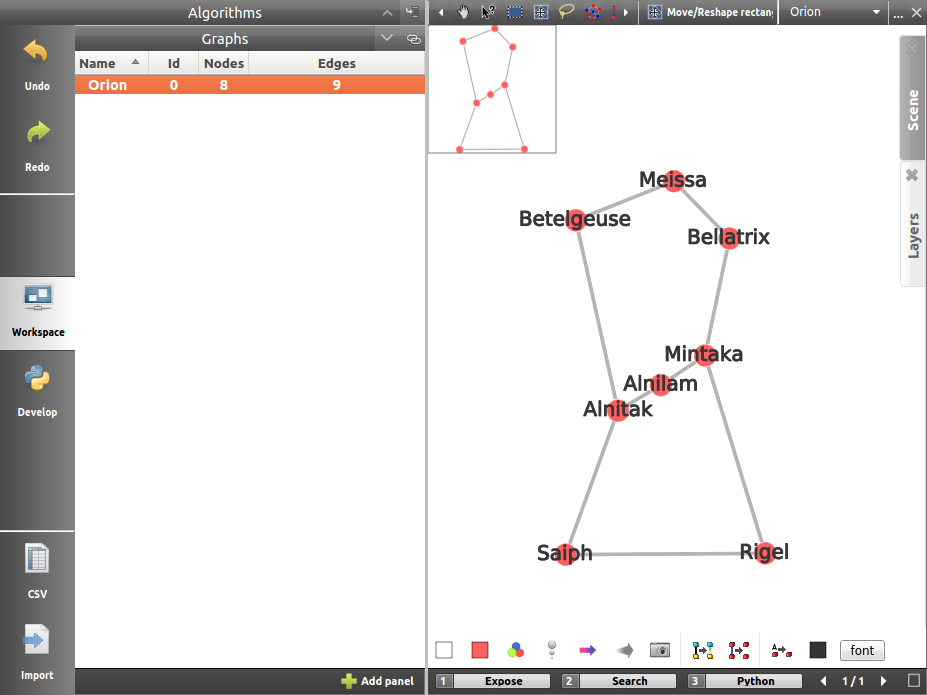Click the get-information pointer tool
Screen dimensions: 927x695
click(489, 13)
